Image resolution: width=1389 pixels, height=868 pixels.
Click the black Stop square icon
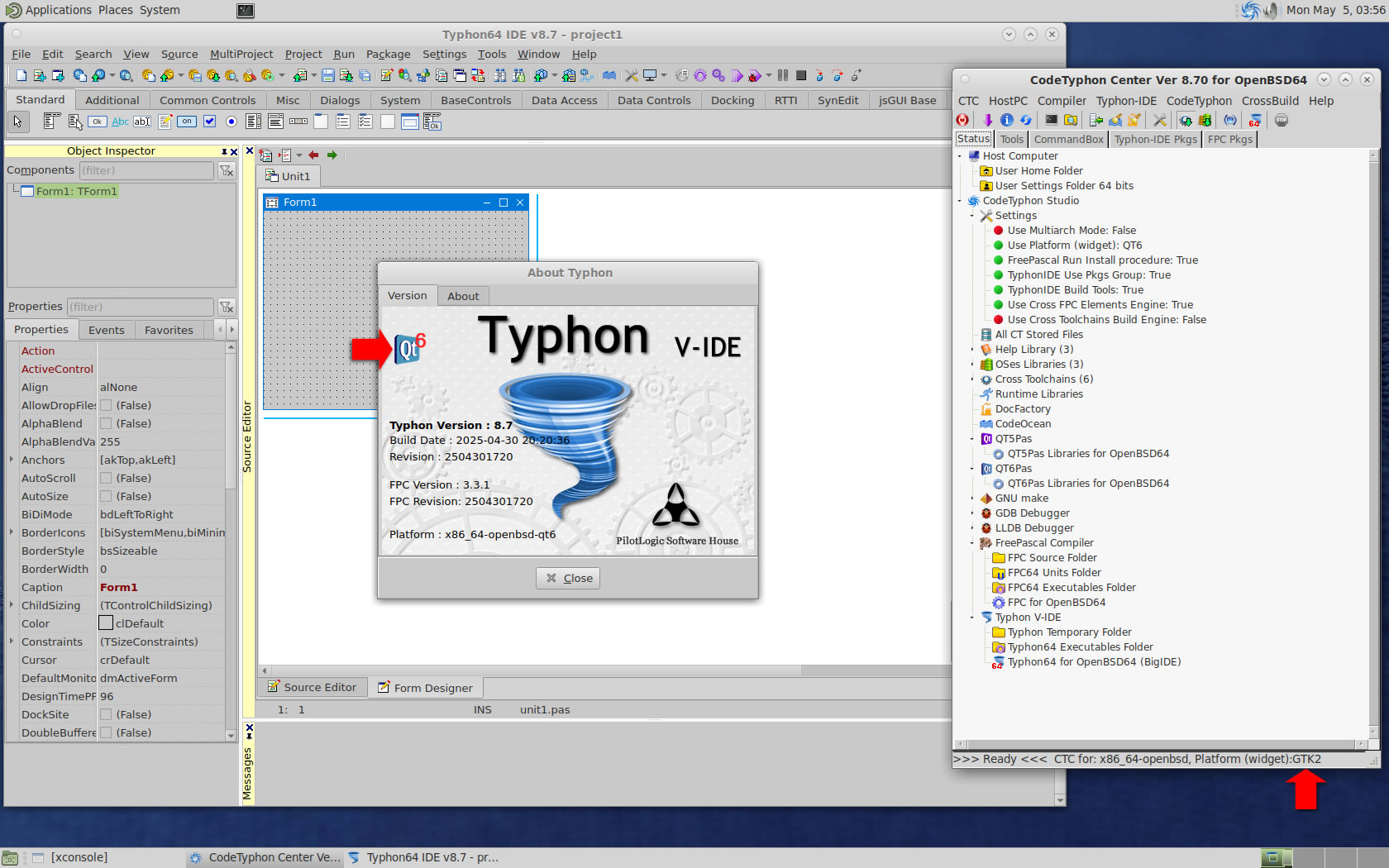click(x=801, y=75)
